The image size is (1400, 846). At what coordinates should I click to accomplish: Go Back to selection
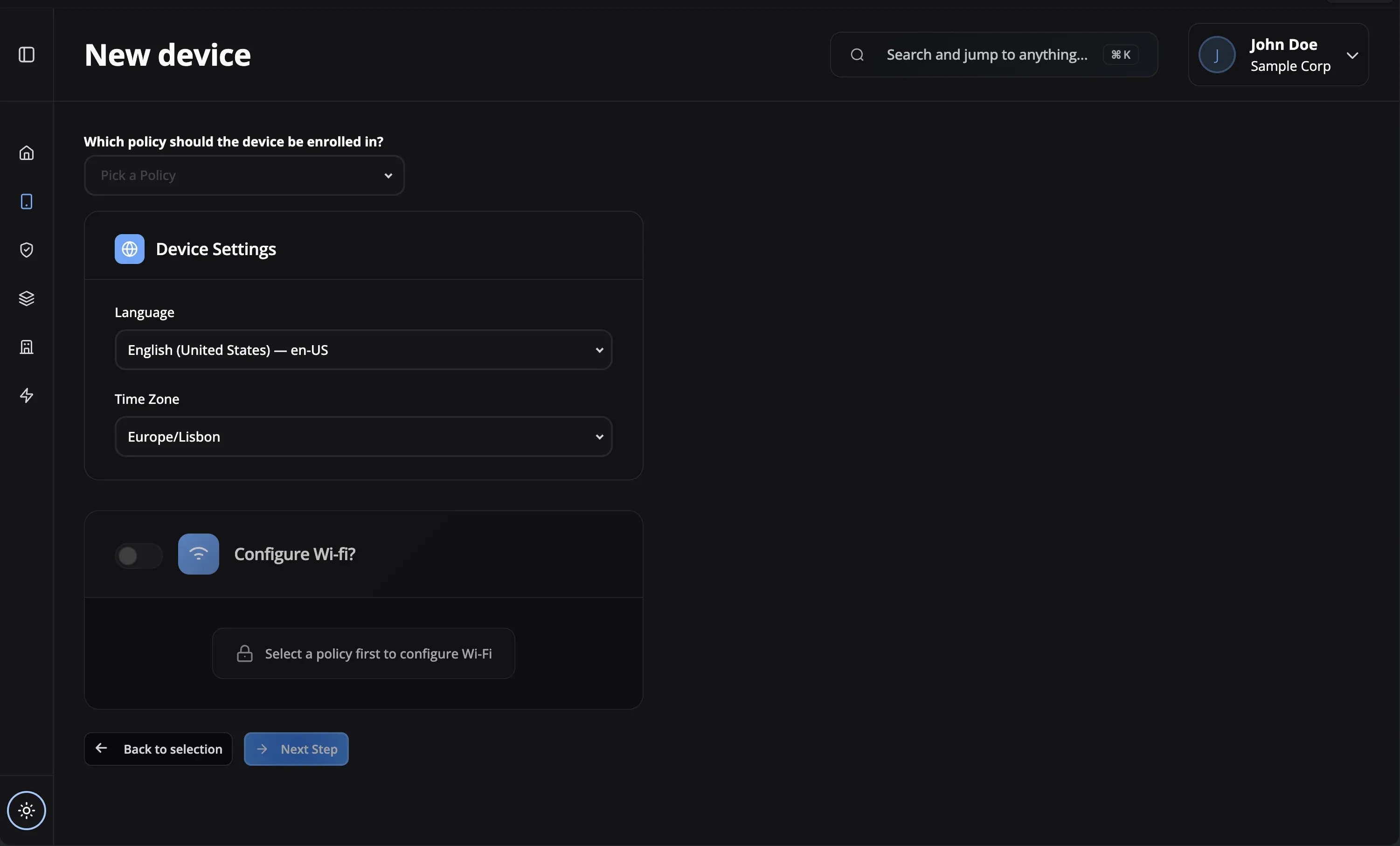158,749
